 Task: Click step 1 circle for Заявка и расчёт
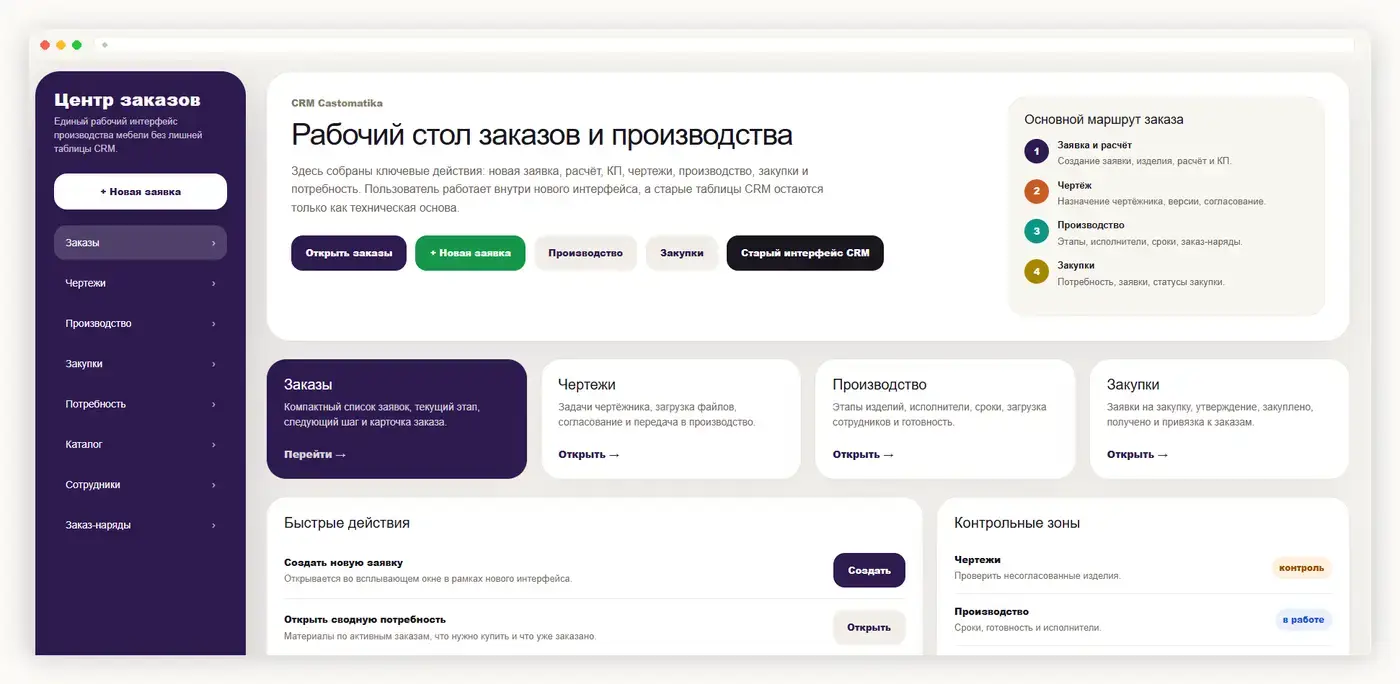[1037, 151]
